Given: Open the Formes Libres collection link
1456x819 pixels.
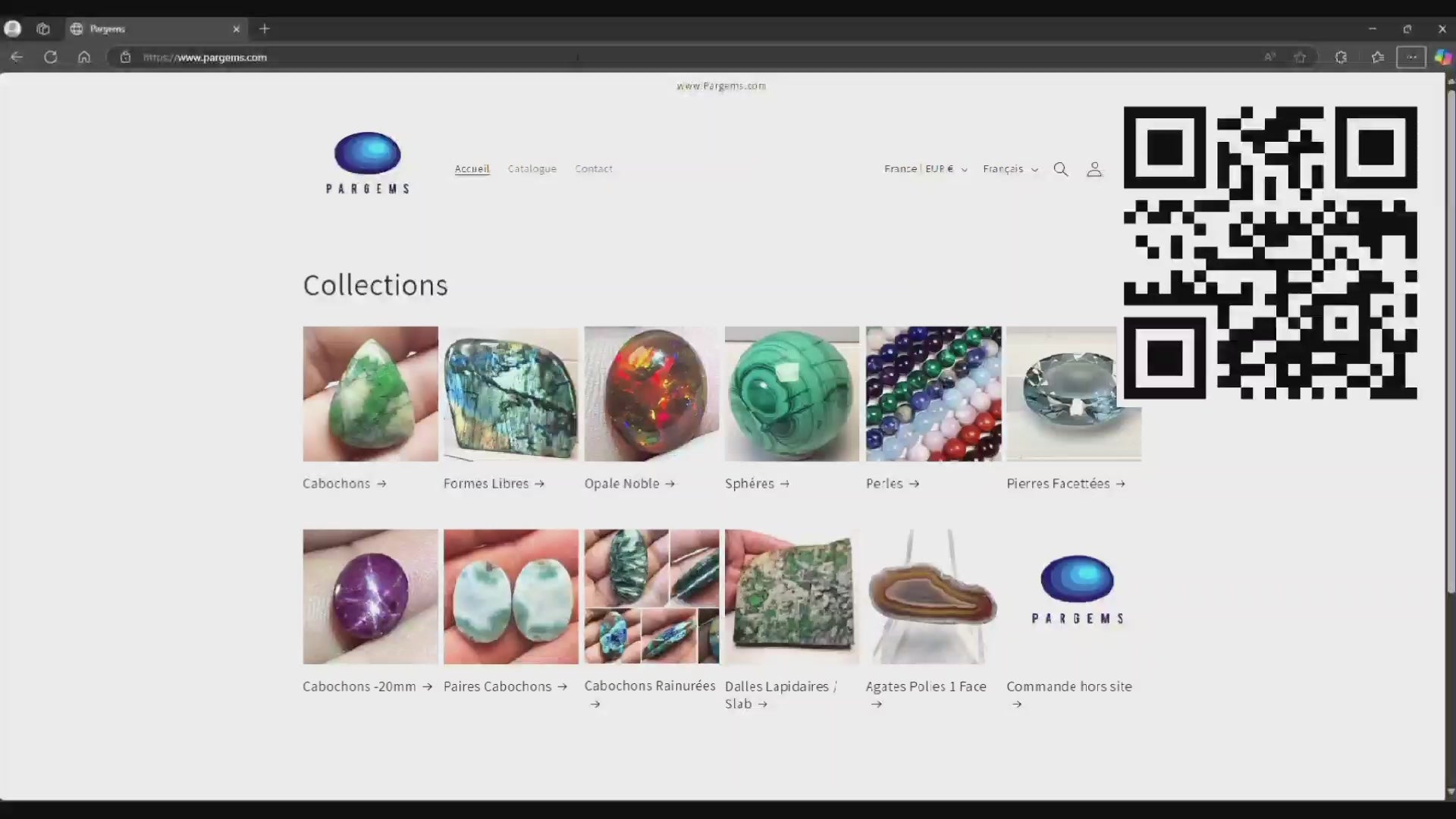Looking at the screenshot, I should 494,484.
